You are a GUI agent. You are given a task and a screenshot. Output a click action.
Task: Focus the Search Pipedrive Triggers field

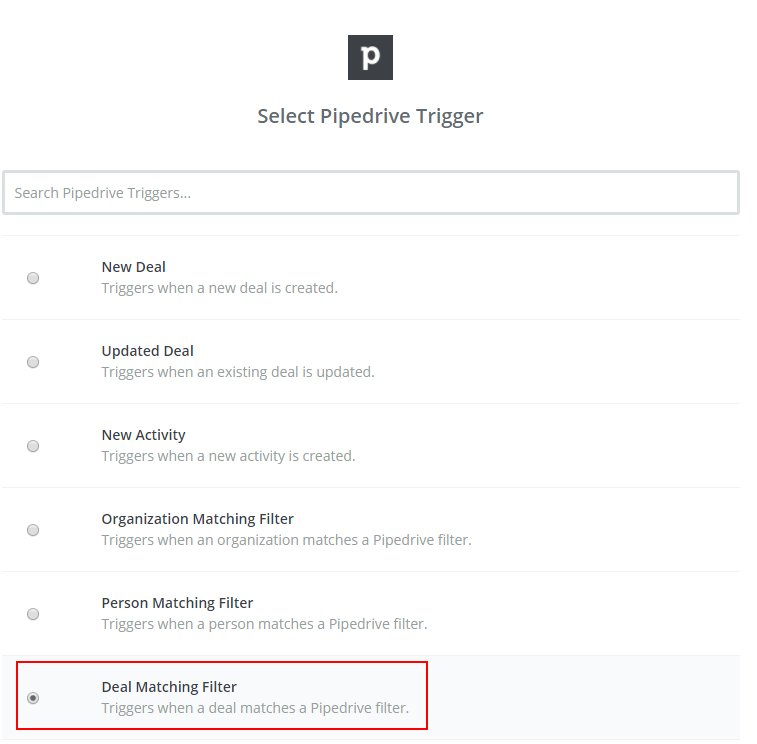[371, 193]
